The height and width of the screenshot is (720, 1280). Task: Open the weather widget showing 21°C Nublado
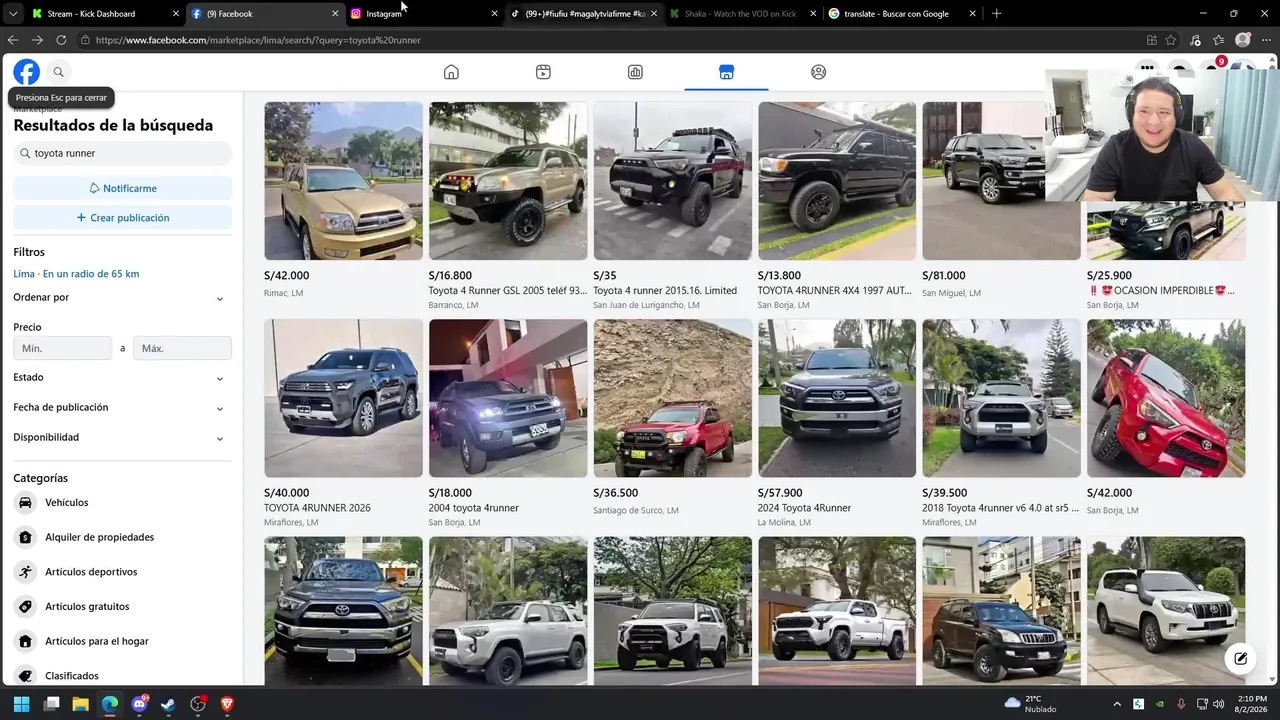pos(1030,704)
